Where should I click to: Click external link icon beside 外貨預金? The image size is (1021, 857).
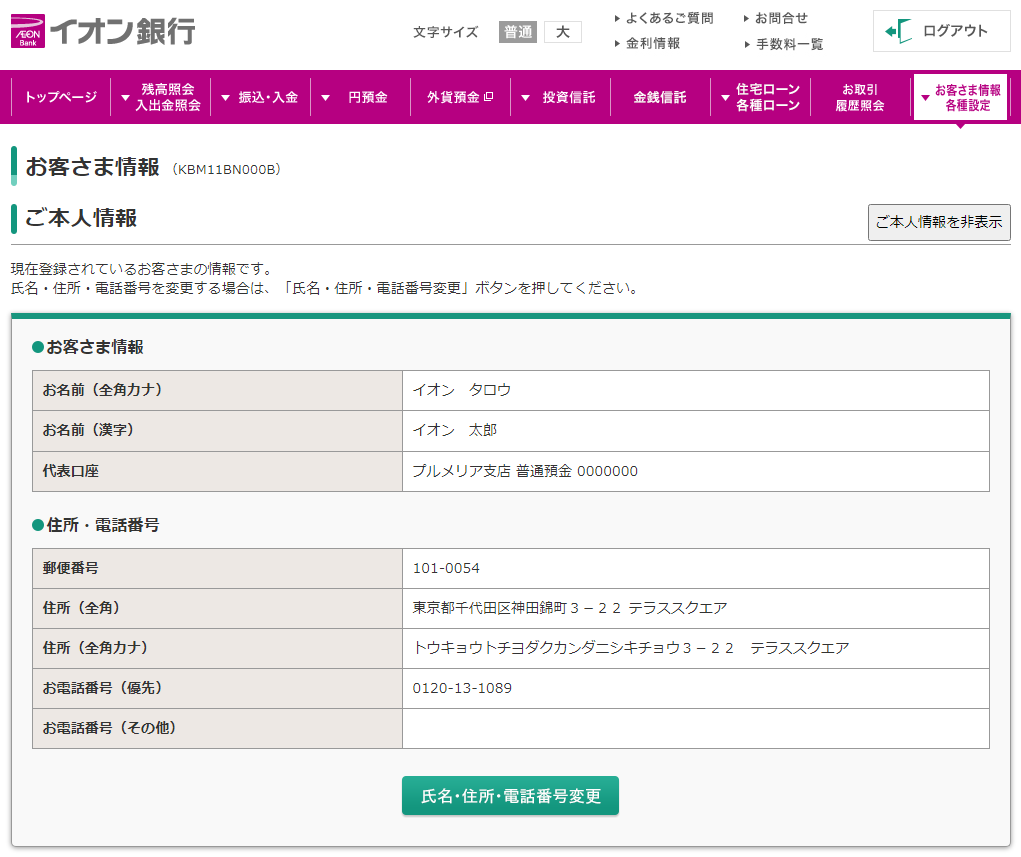(x=489, y=97)
